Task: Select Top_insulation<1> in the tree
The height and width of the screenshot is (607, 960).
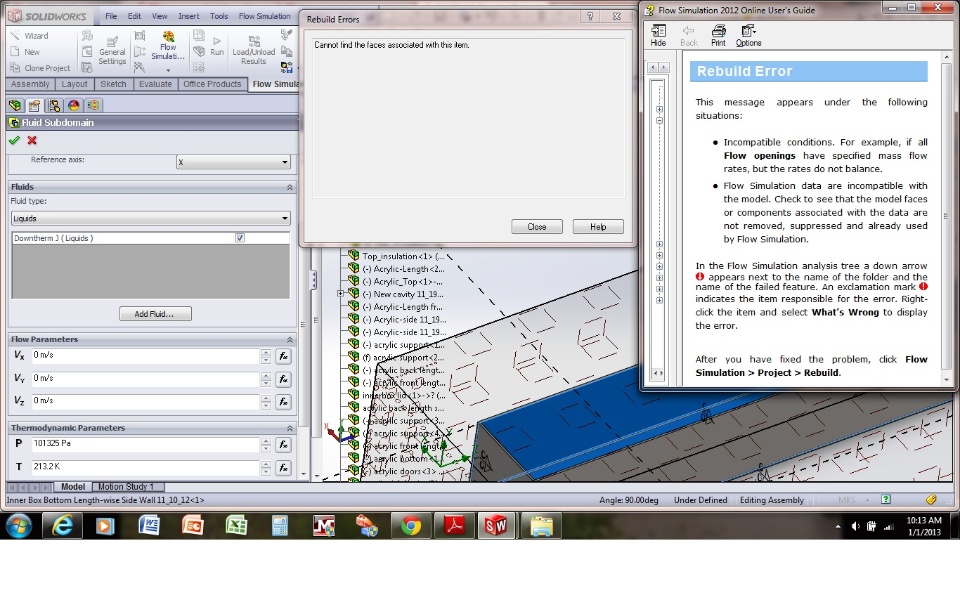Action: [403, 256]
